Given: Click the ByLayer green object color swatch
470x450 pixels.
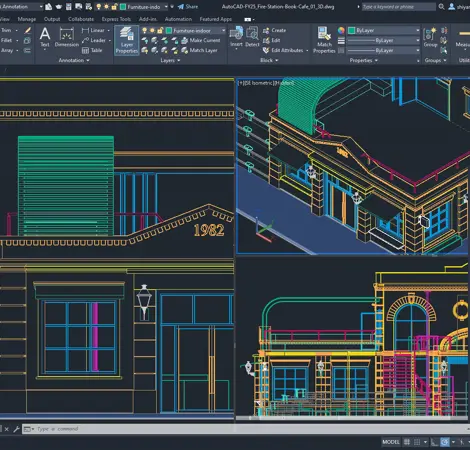Looking at the screenshot, I should (352, 30).
